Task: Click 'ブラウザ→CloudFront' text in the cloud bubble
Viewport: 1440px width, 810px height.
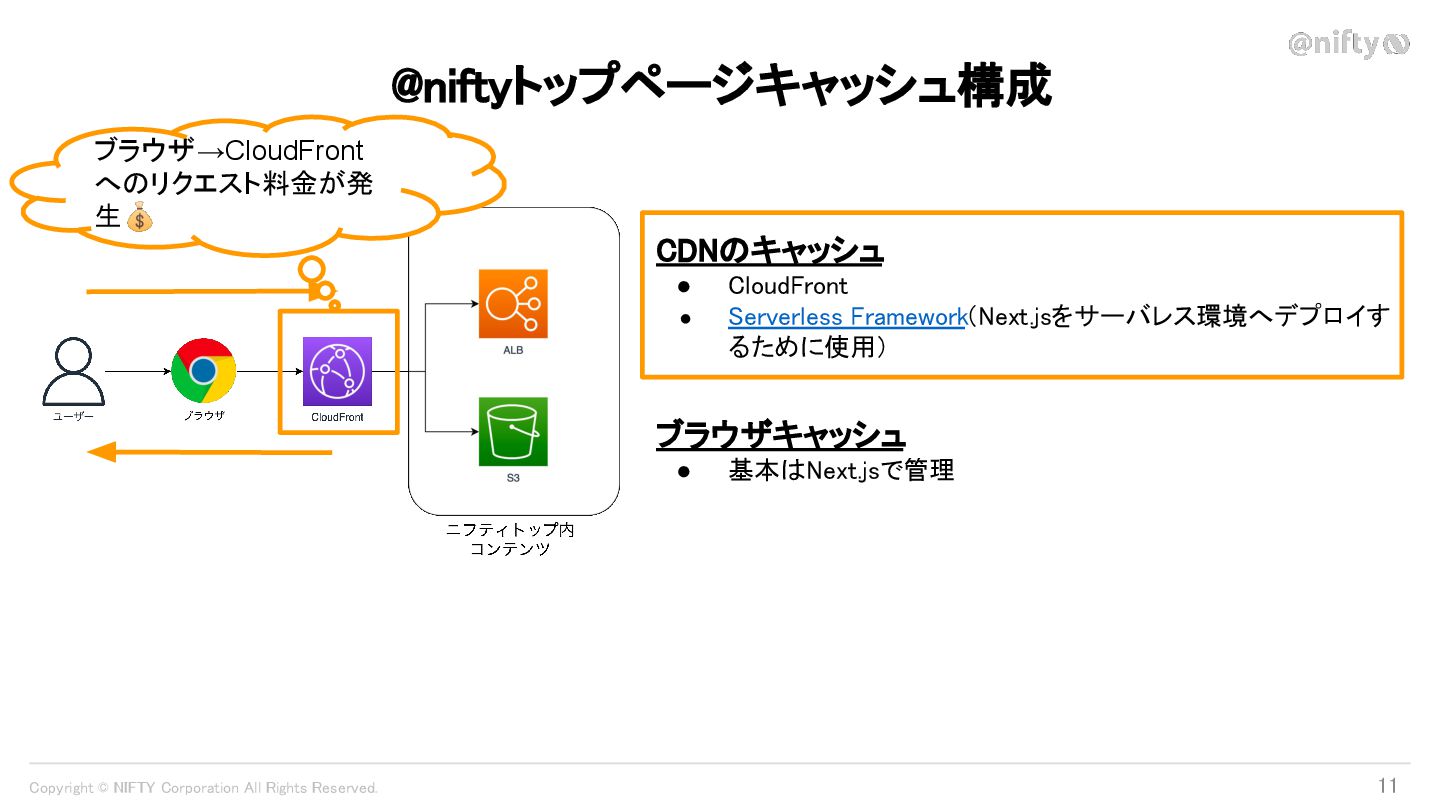Action: tap(229, 152)
